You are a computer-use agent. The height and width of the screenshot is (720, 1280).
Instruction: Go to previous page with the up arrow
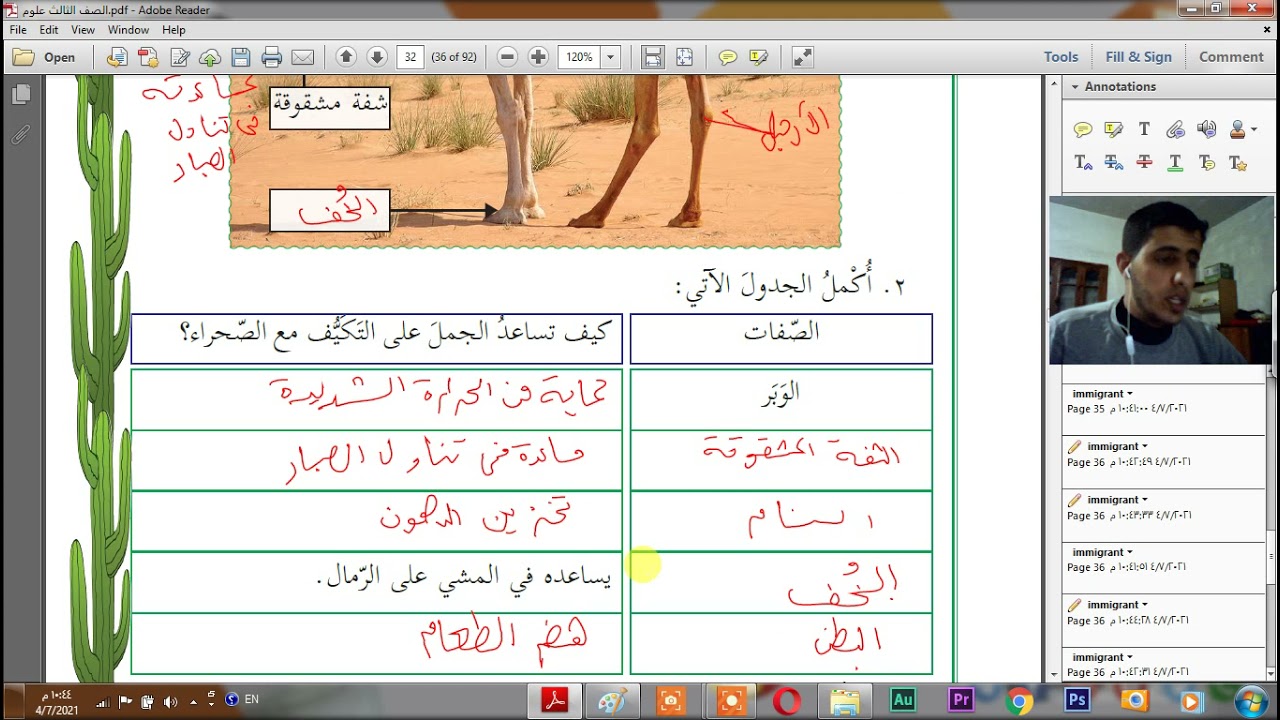coord(346,57)
